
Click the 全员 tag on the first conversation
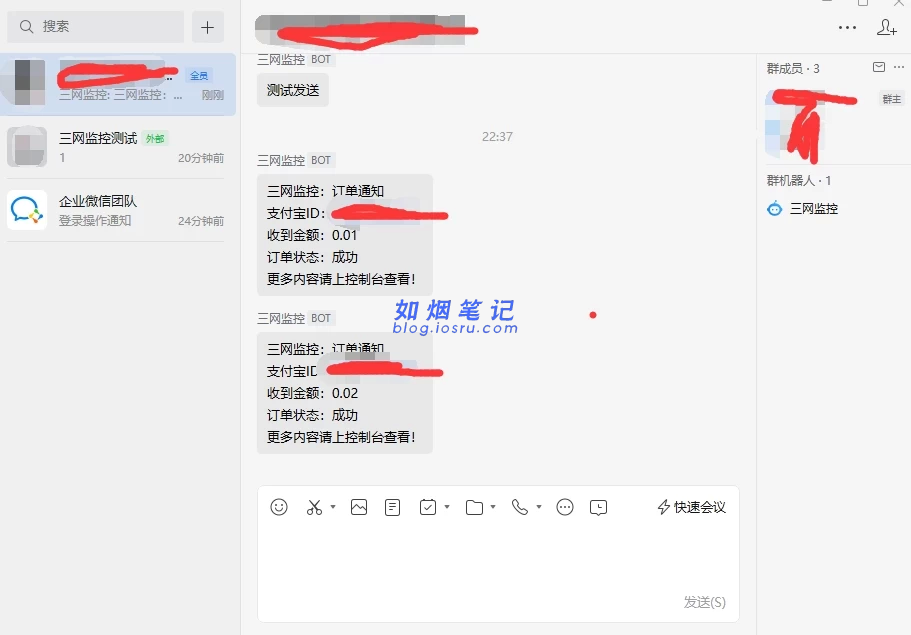tap(199, 76)
